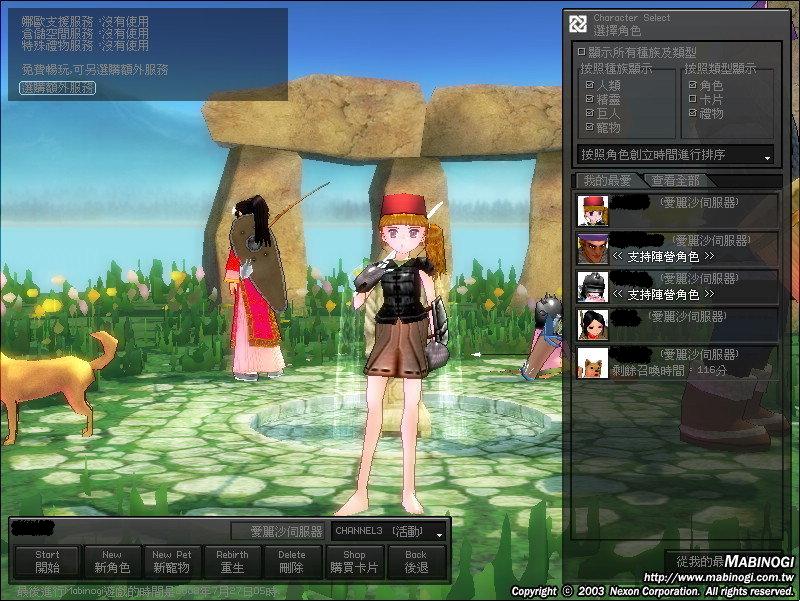
Task: Click the Delete 刪除 button
Action: point(292,561)
